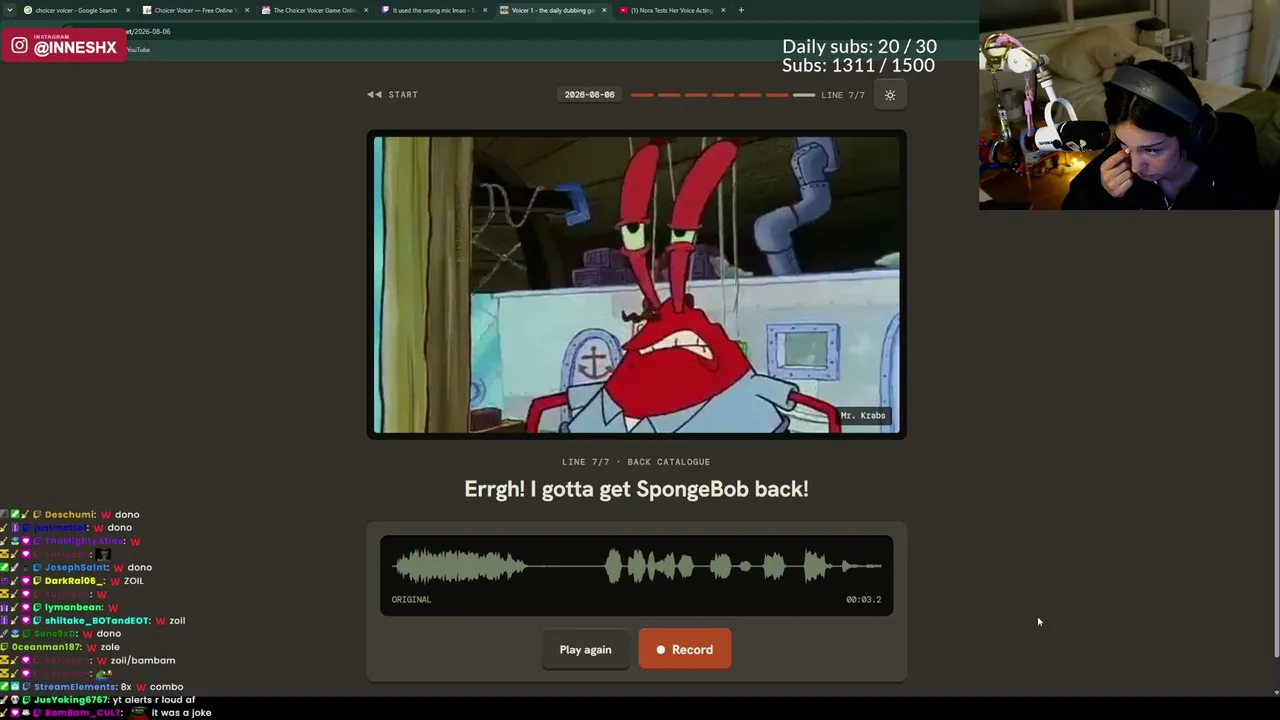The height and width of the screenshot is (720, 1280).
Task: Close the 'Choicer Voicer — Free Online' tab
Action: point(247,10)
